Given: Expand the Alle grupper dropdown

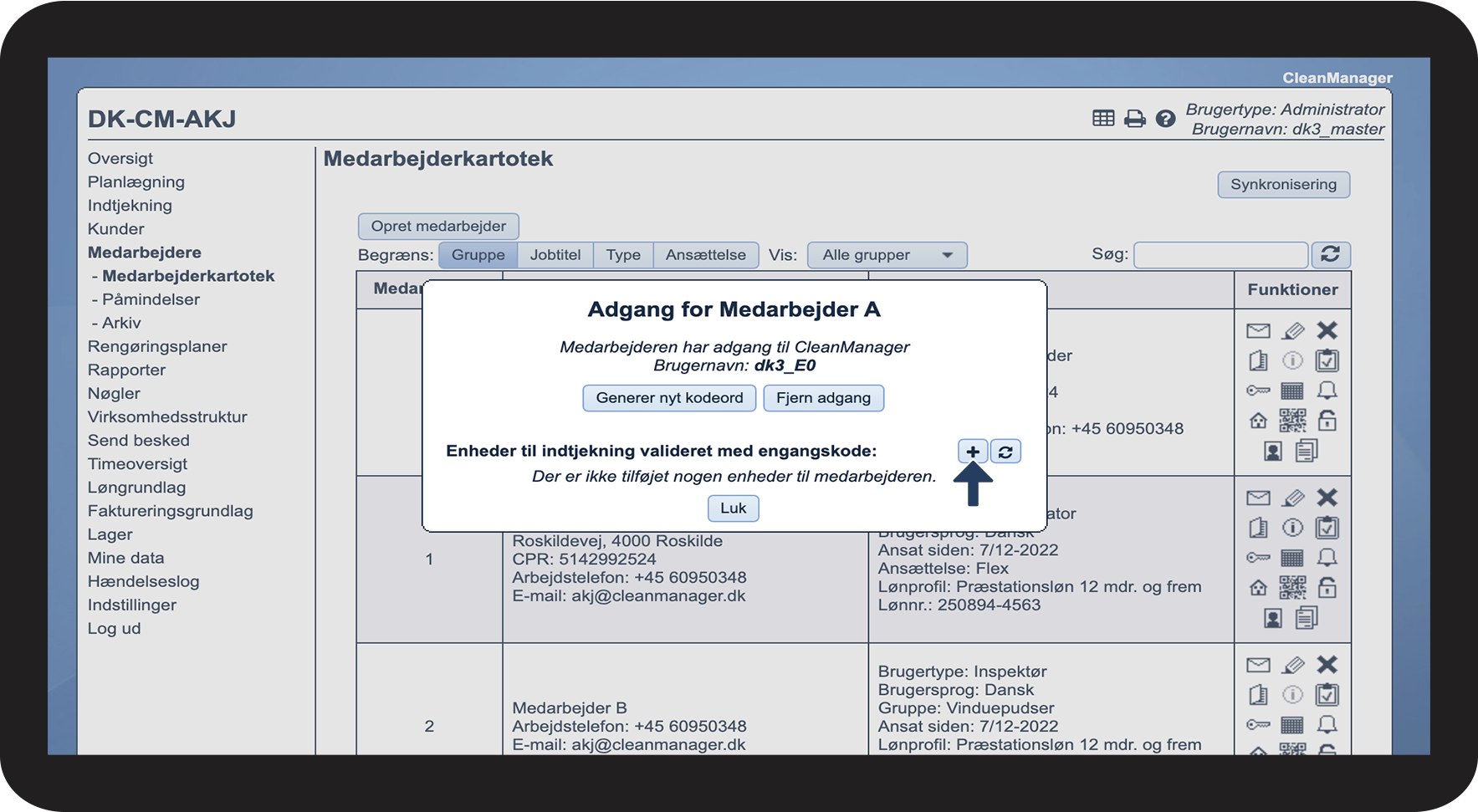Looking at the screenshot, I should 887,255.
